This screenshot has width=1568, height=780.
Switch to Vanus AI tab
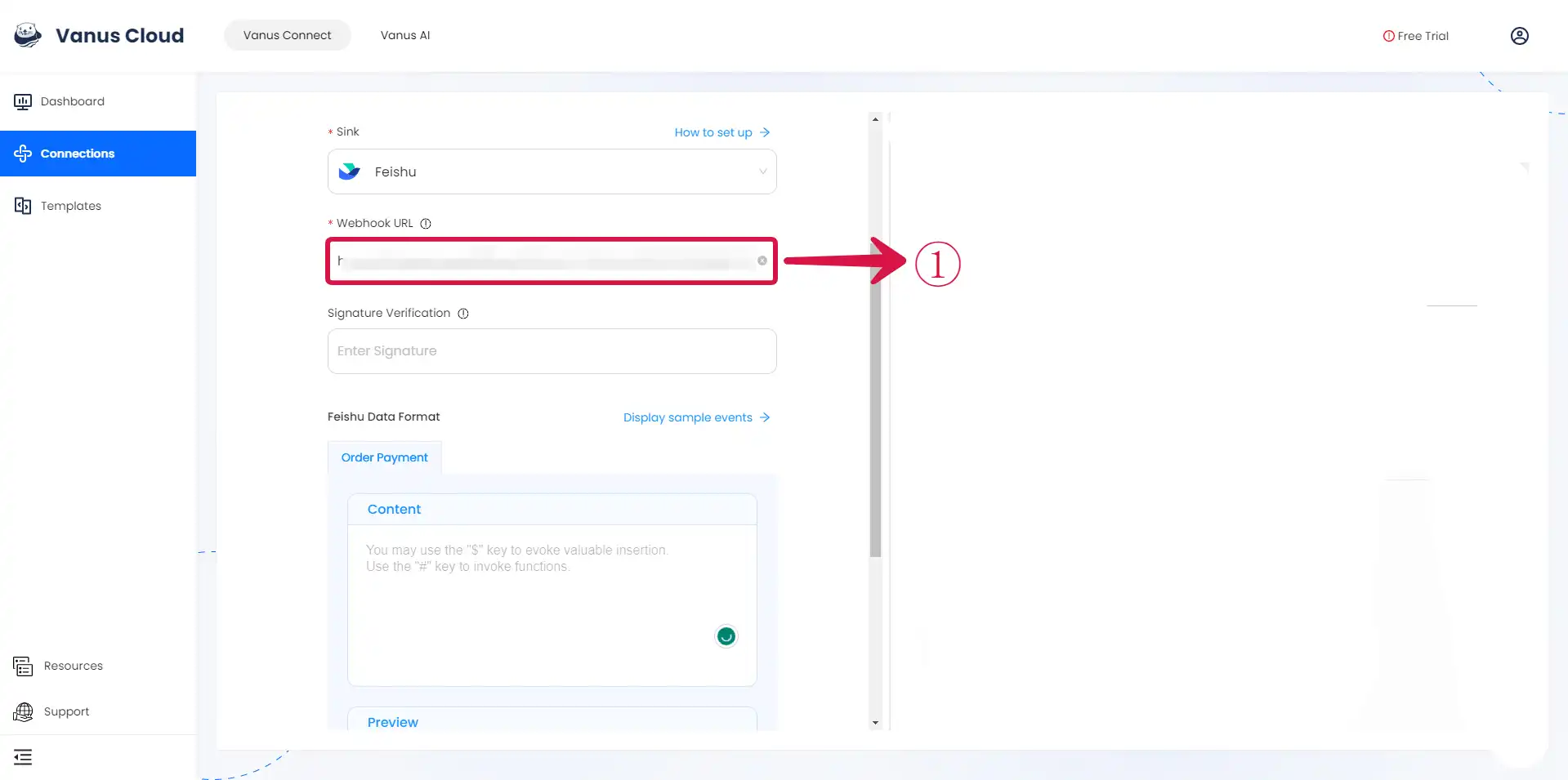[x=405, y=35]
